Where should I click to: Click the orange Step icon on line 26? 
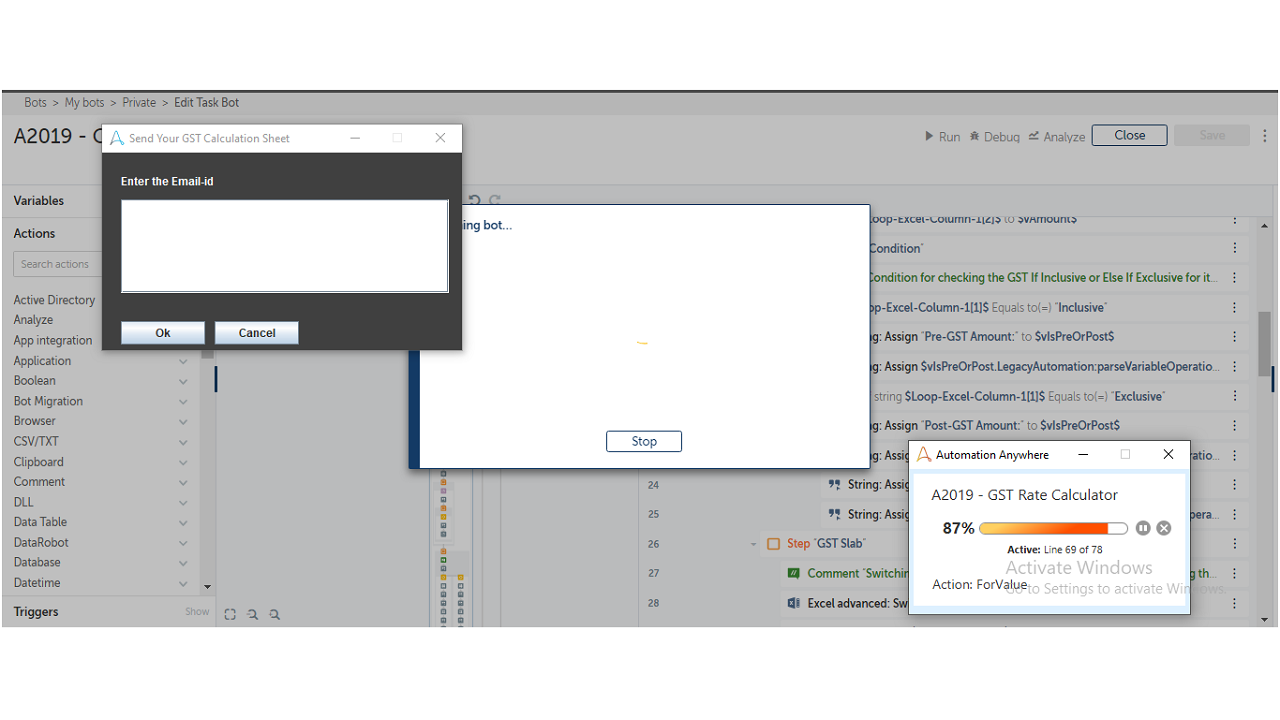pos(773,544)
